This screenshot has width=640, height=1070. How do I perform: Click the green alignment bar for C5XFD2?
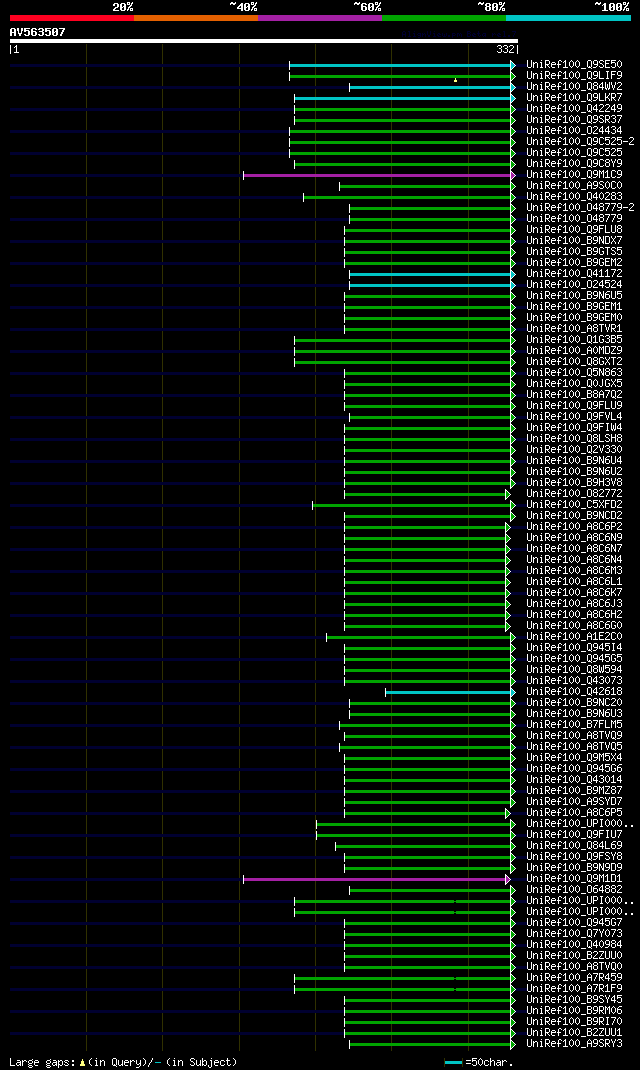click(x=414, y=506)
